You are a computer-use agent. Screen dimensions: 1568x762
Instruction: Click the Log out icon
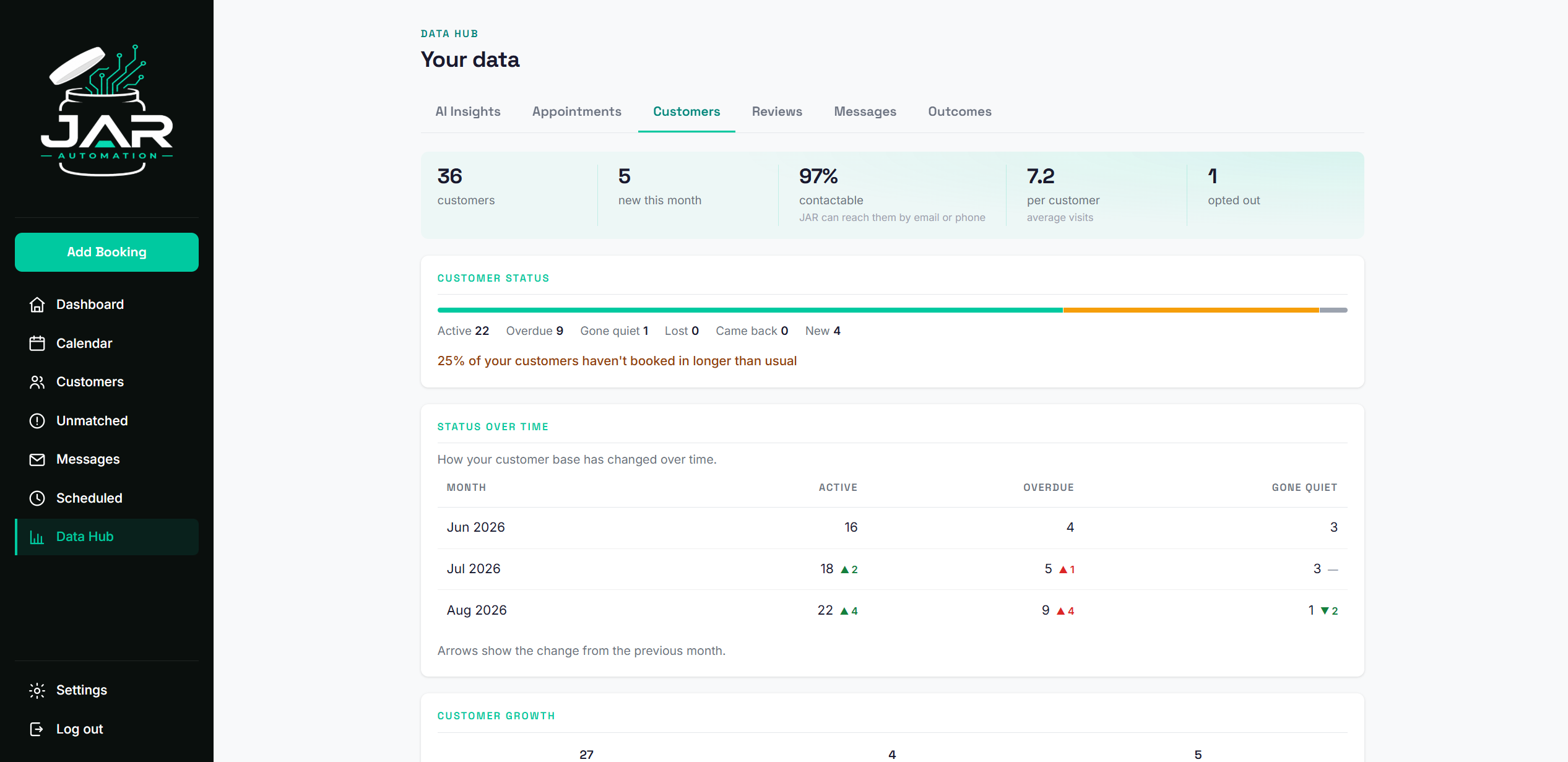click(x=37, y=729)
